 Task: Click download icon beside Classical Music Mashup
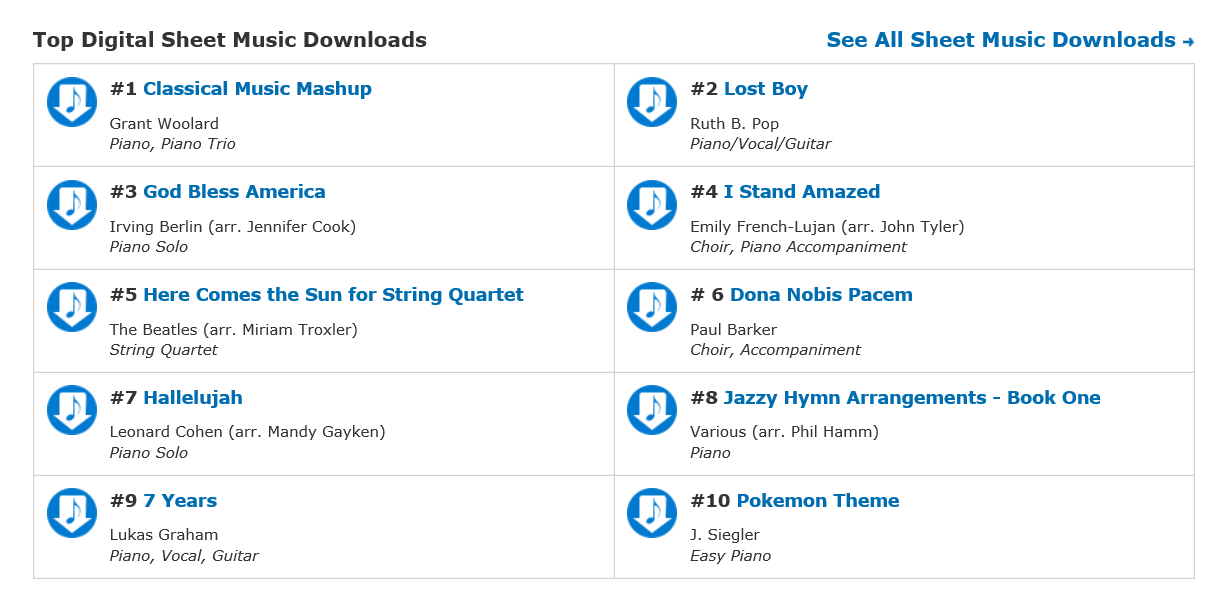coord(71,101)
